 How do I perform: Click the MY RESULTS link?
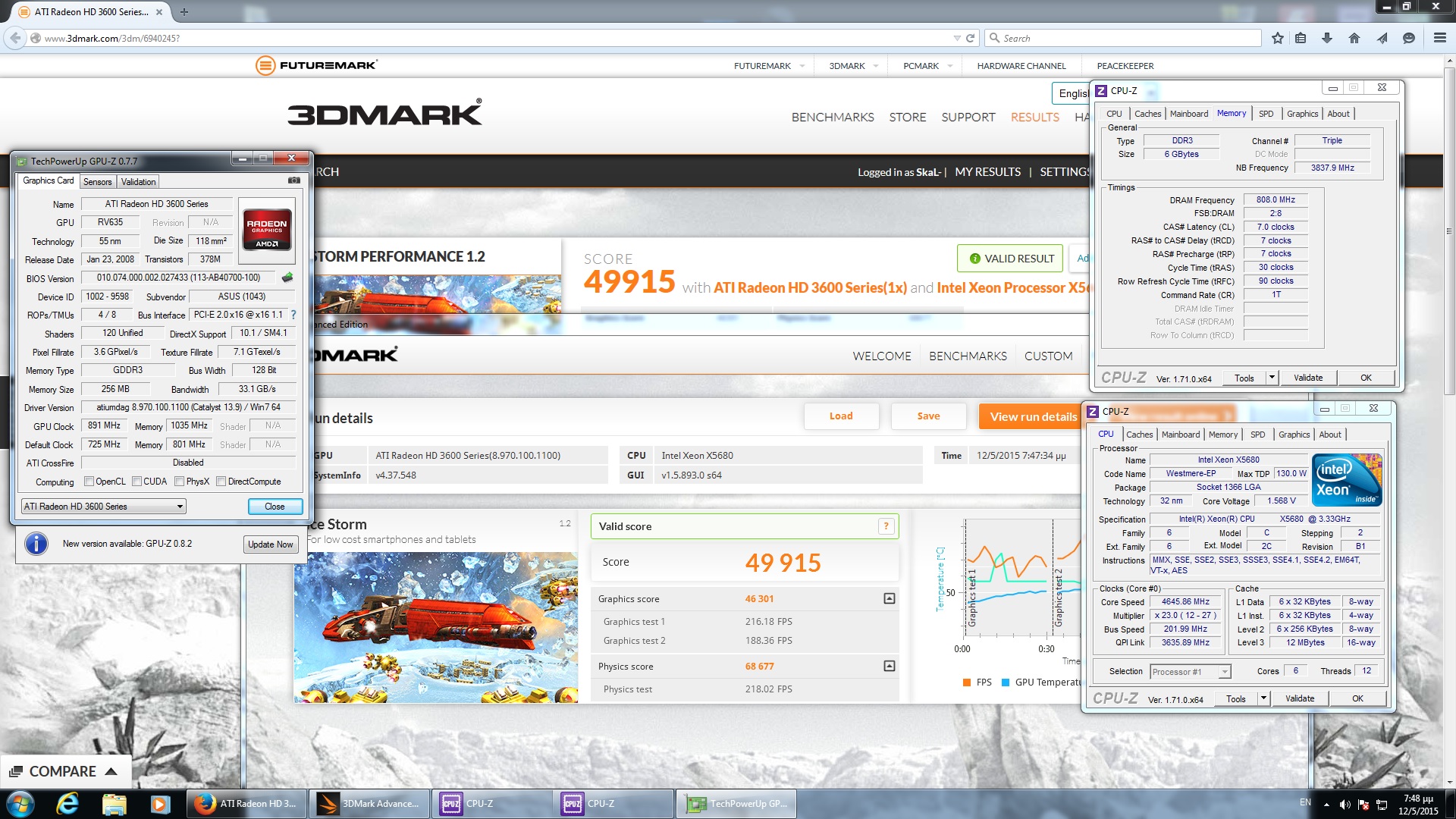coord(987,172)
